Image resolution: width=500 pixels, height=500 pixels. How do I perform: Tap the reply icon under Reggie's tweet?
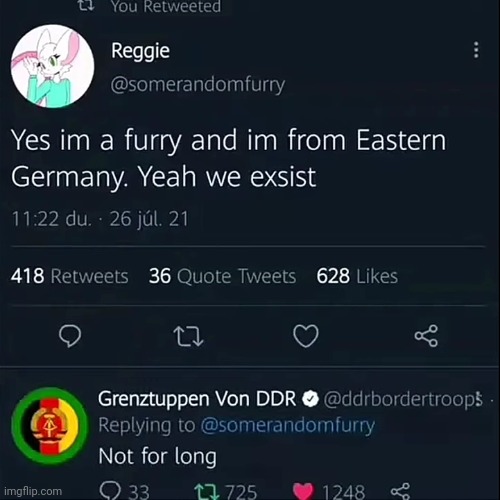pos(70,336)
